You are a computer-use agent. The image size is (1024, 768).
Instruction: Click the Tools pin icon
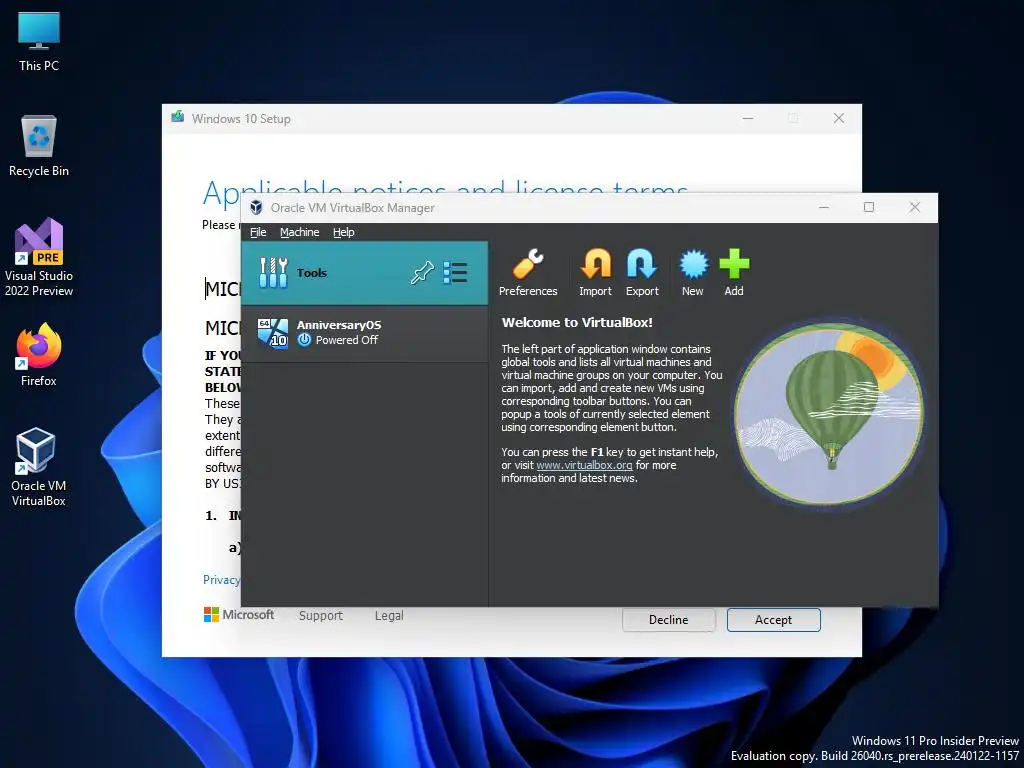click(x=422, y=272)
